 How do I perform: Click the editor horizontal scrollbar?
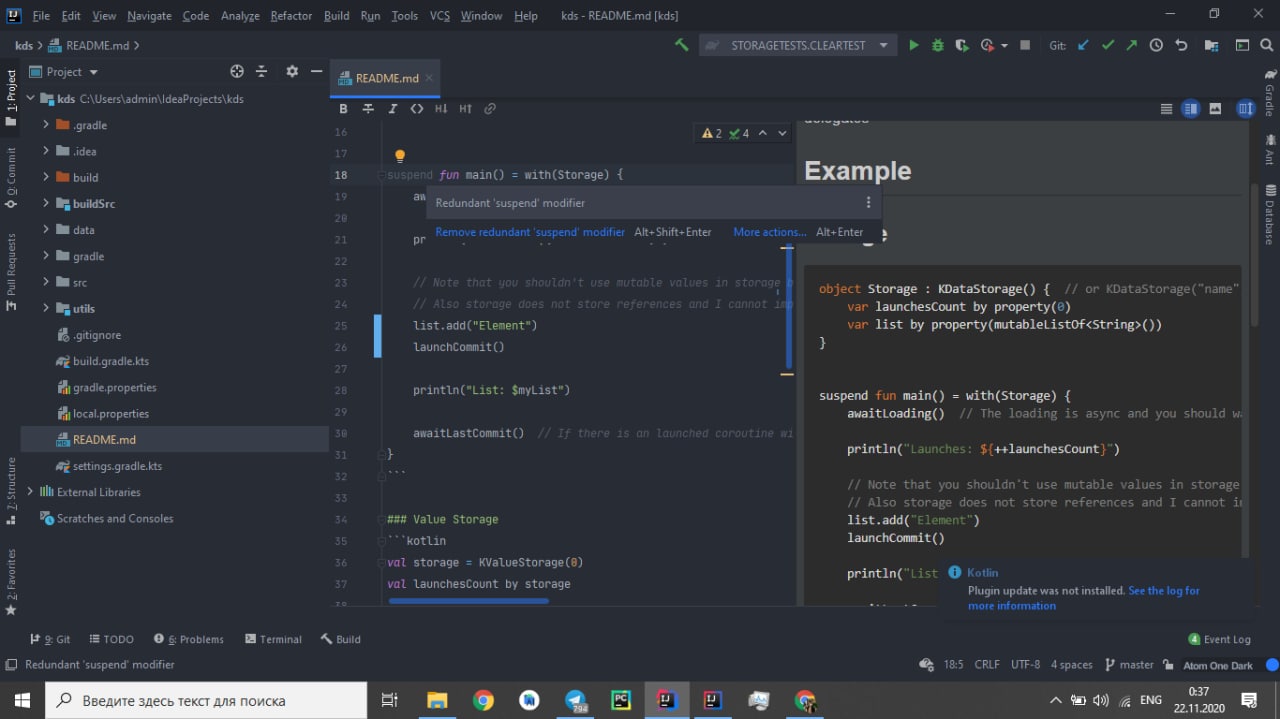(469, 601)
